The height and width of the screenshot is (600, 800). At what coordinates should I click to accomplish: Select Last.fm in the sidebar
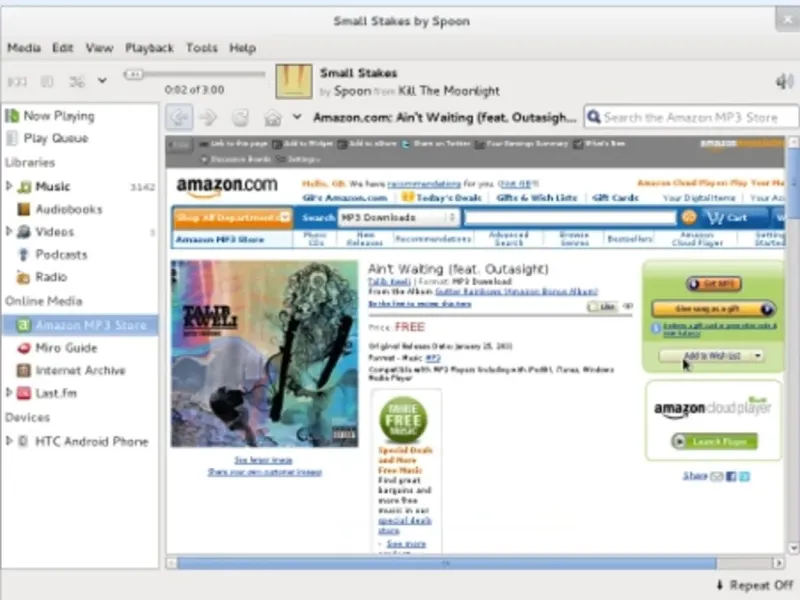[x=56, y=393]
